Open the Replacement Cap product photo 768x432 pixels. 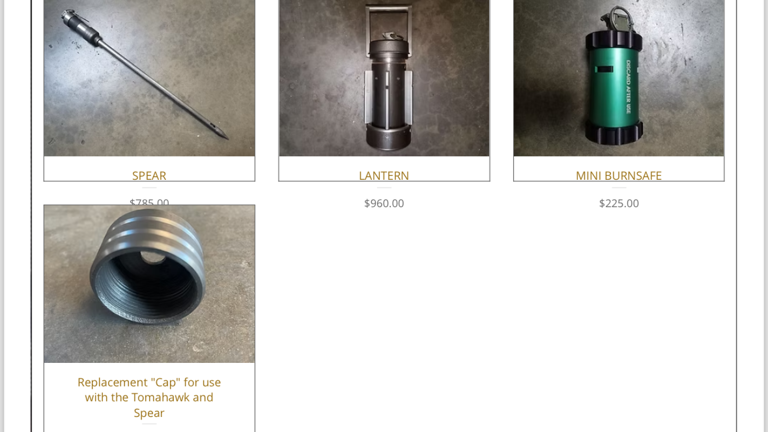click(x=149, y=284)
